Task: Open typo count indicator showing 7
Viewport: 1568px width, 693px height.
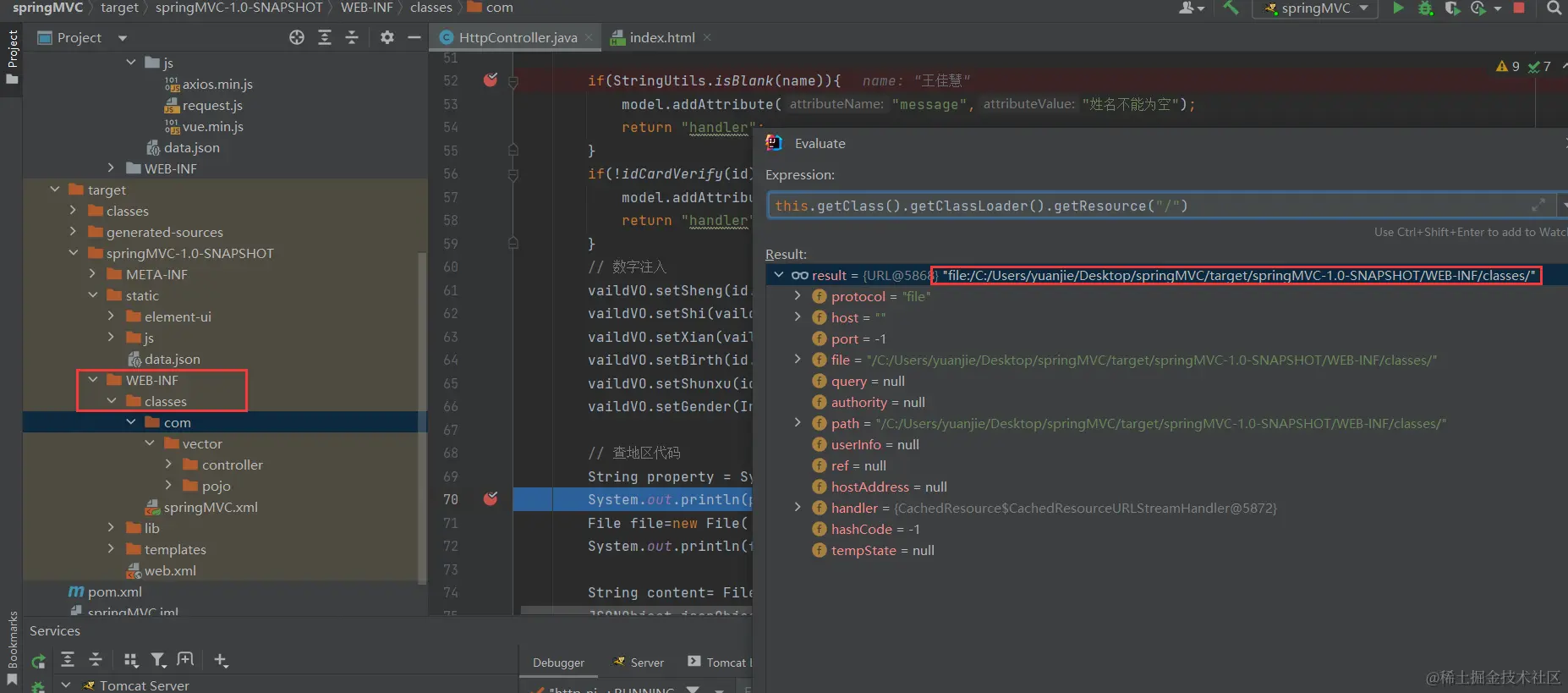Action: point(1540,66)
